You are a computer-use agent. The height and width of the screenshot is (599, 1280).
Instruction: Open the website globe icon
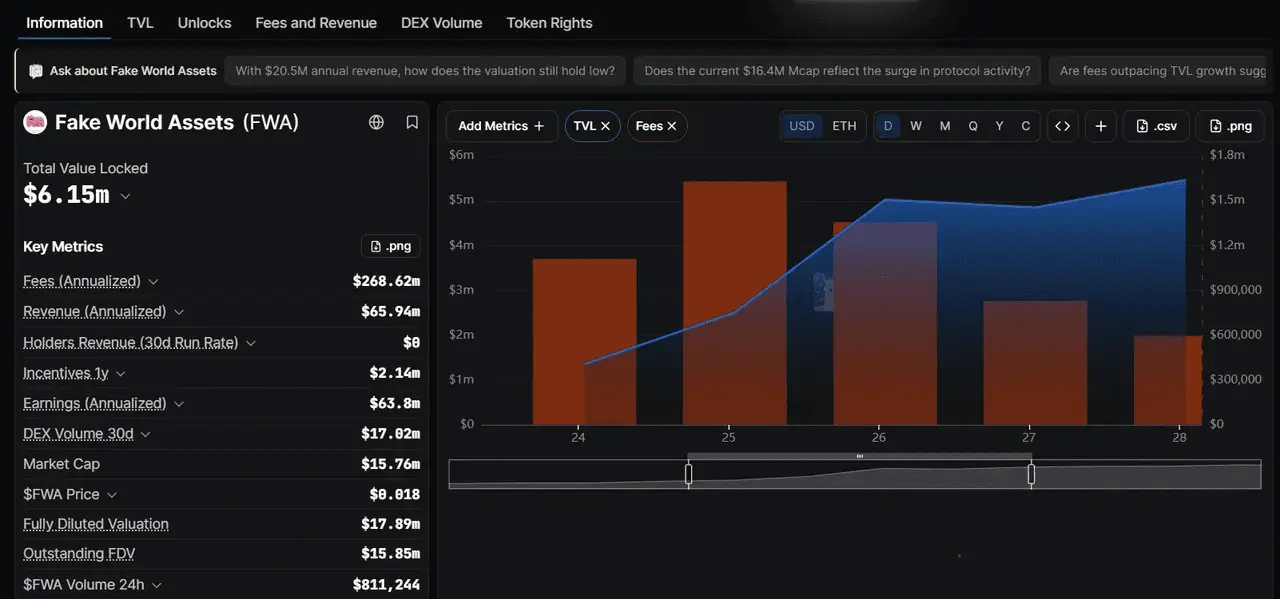[x=376, y=122]
